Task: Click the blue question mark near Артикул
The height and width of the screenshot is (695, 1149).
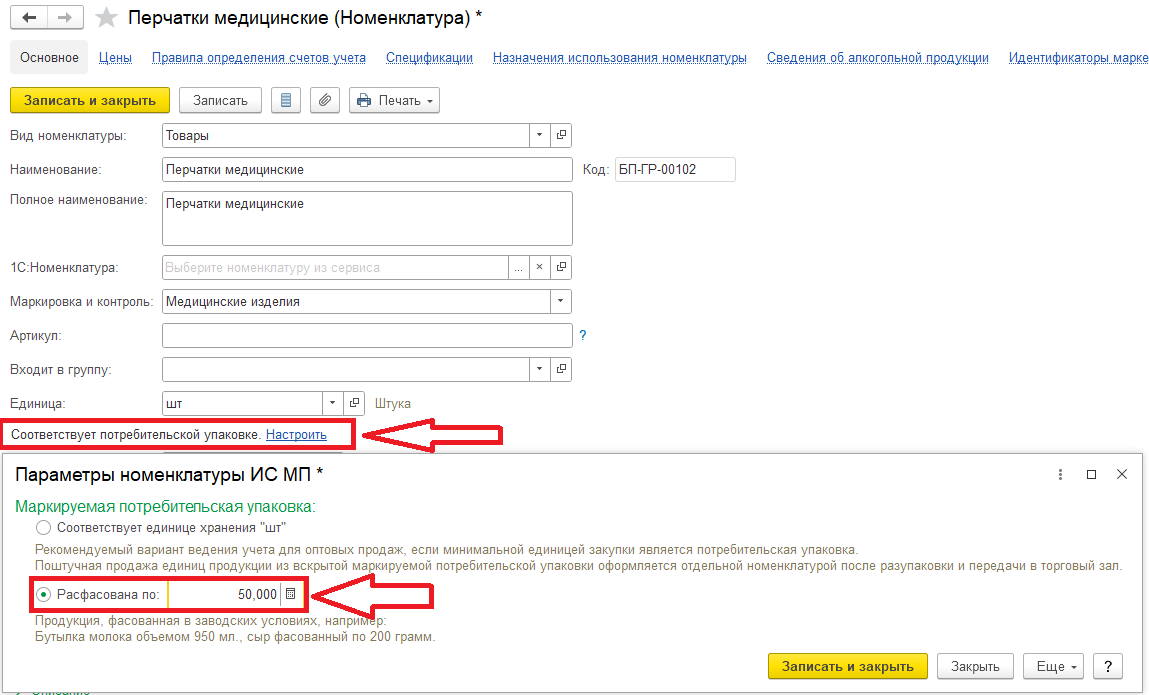Action: (583, 336)
